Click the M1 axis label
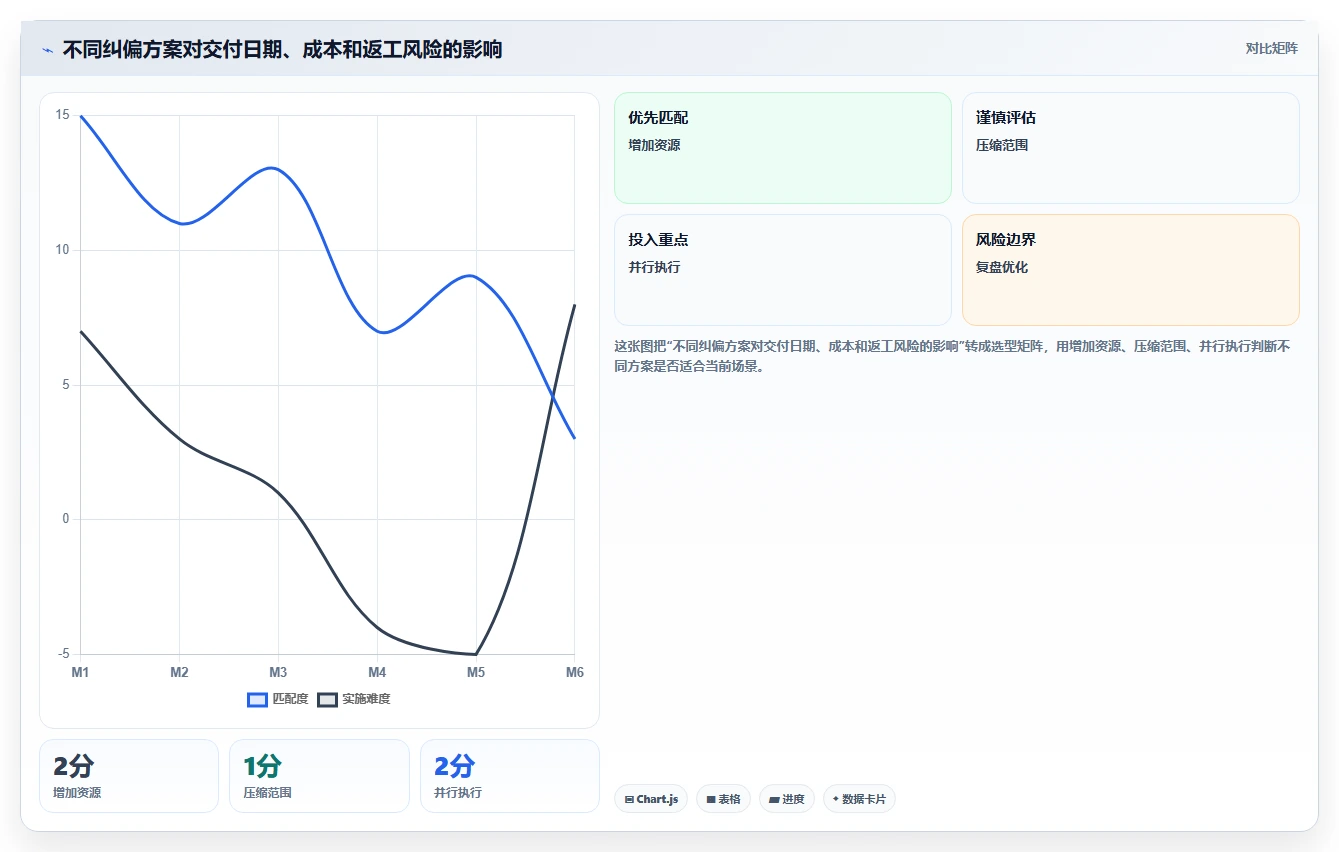 tap(80, 672)
